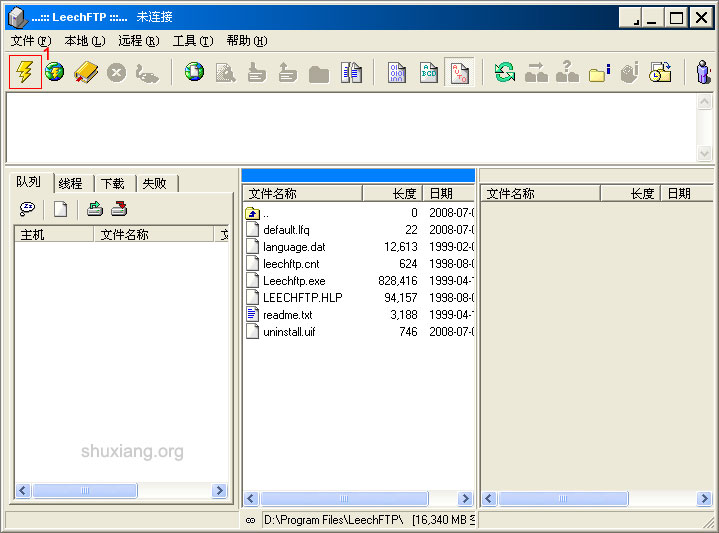The height and width of the screenshot is (533, 719).
Task: Click the greyed folders with arrow icon
Action: point(536,72)
